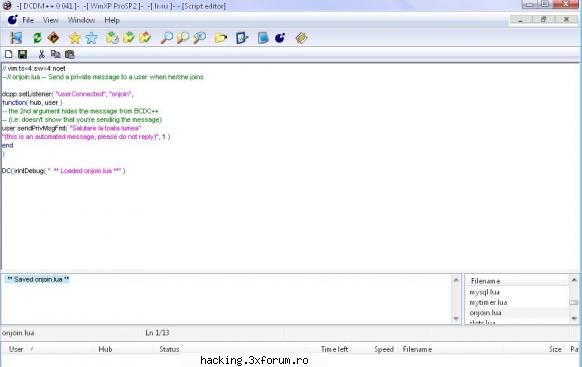The height and width of the screenshot is (367, 582).
Task: Click the 'function( hub, user )' code line
Action: (x=32, y=103)
